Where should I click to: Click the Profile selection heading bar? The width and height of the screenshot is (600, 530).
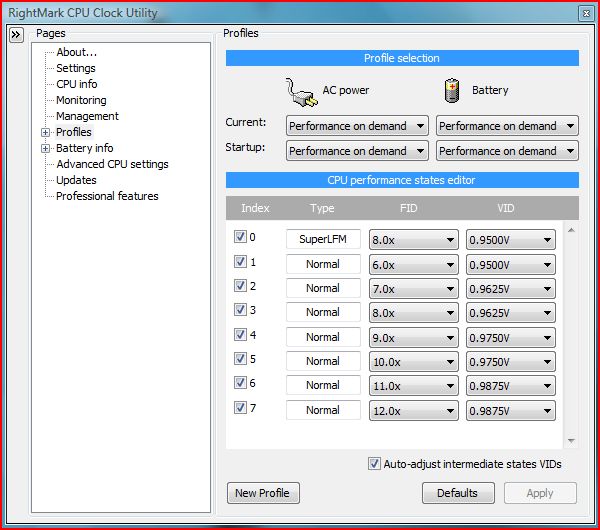[x=402, y=58]
